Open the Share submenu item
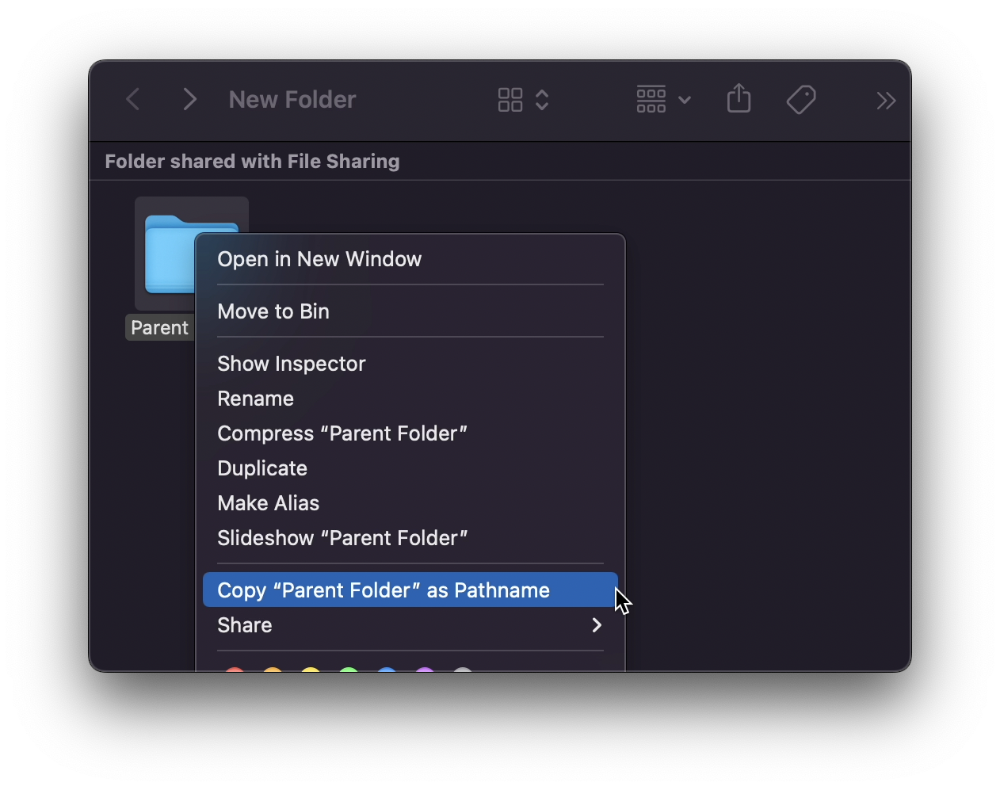Screen dimensions: 1000x789 pos(410,625)
